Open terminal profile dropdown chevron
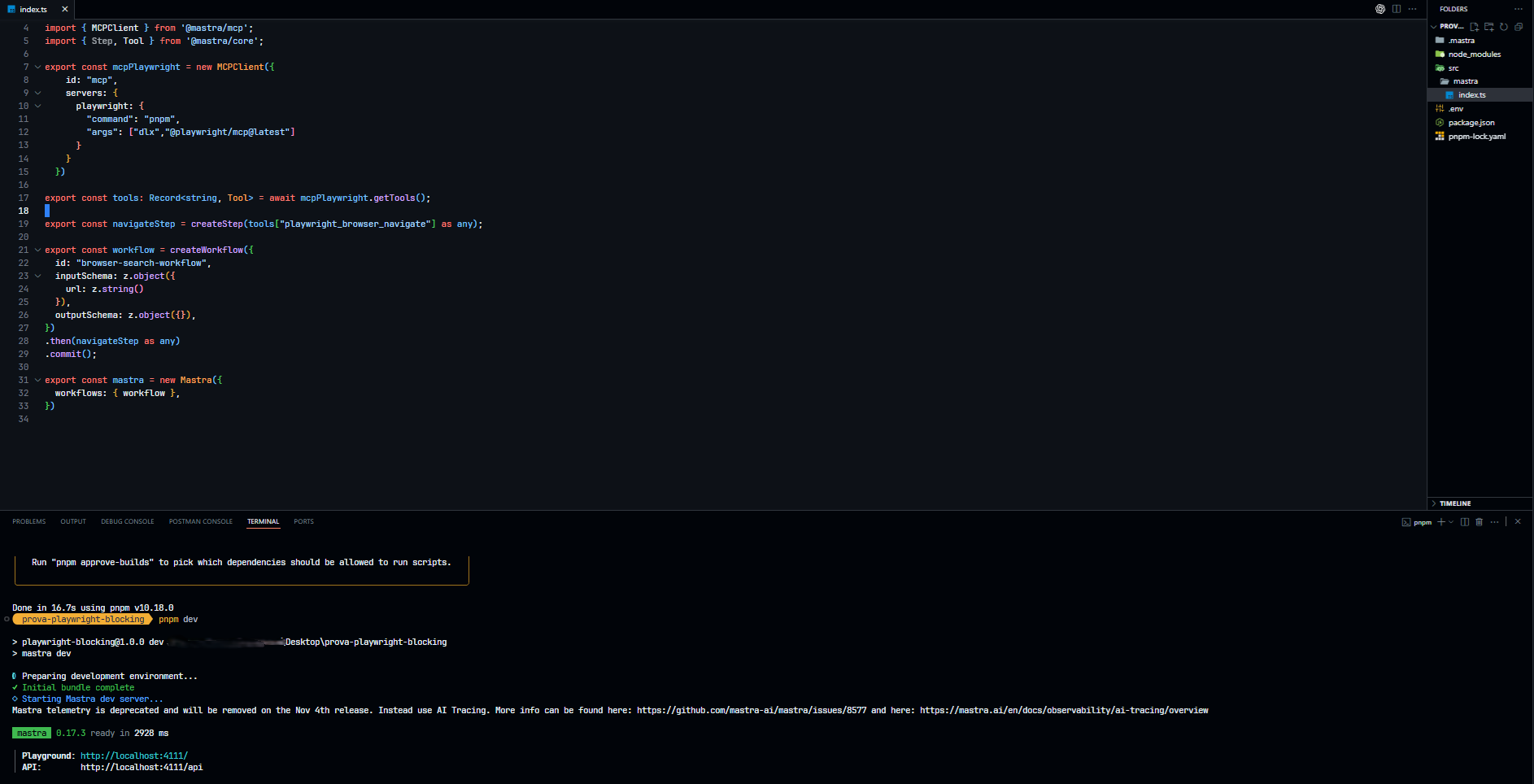Screen dimensions: 1534x784 [x=1450, y=522]
